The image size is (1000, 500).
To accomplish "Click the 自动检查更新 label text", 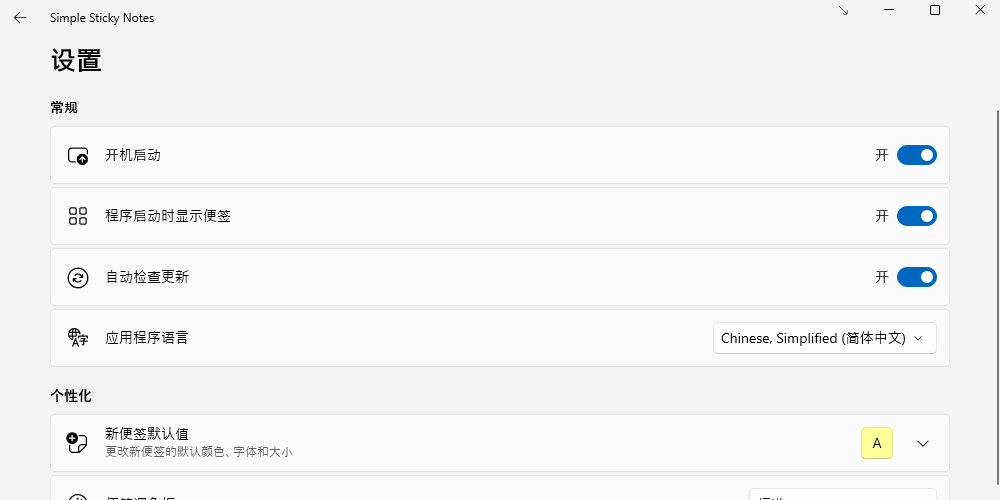I will (x=147, y=277).
